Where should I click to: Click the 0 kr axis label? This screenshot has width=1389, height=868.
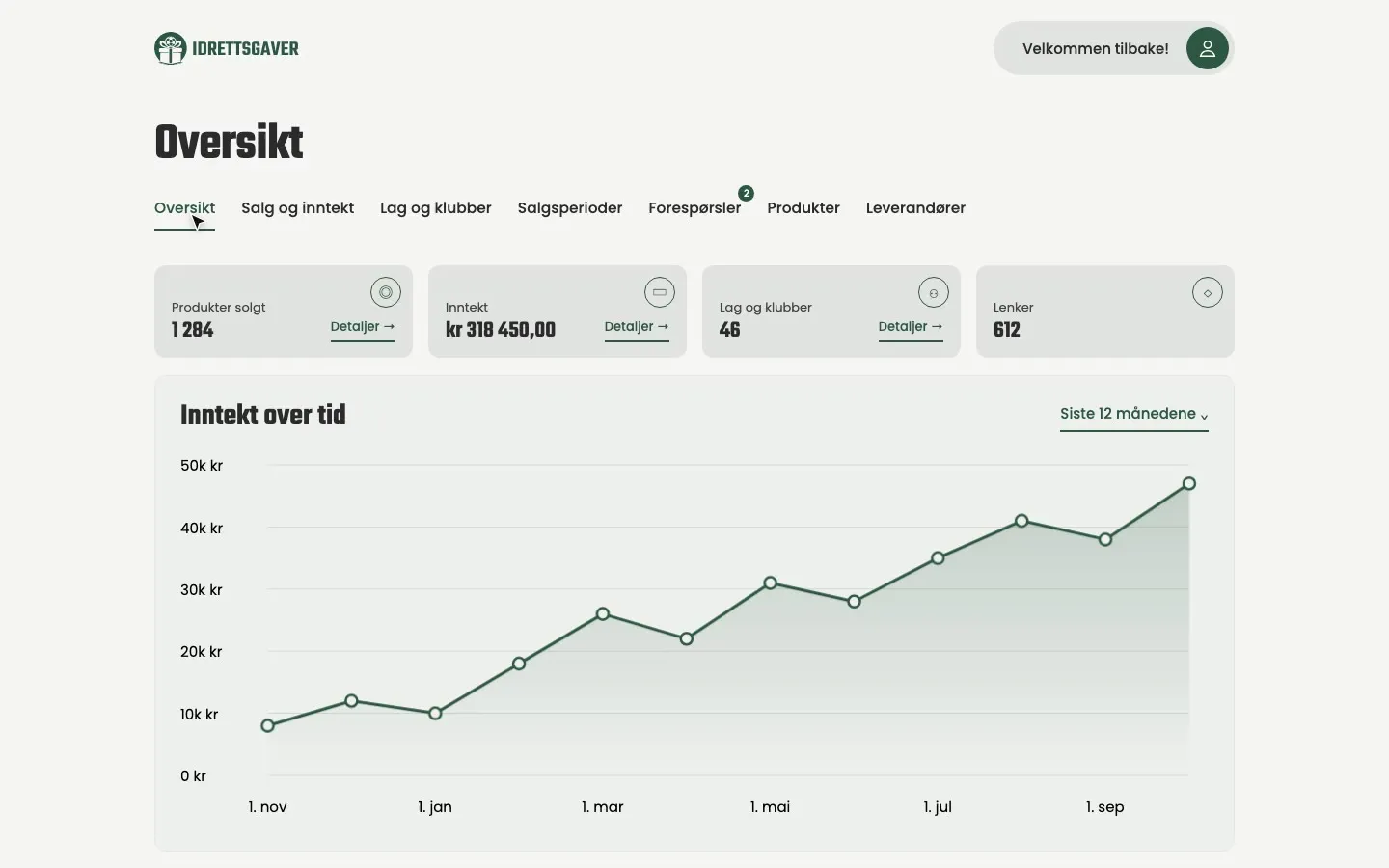tap(193, 776)
